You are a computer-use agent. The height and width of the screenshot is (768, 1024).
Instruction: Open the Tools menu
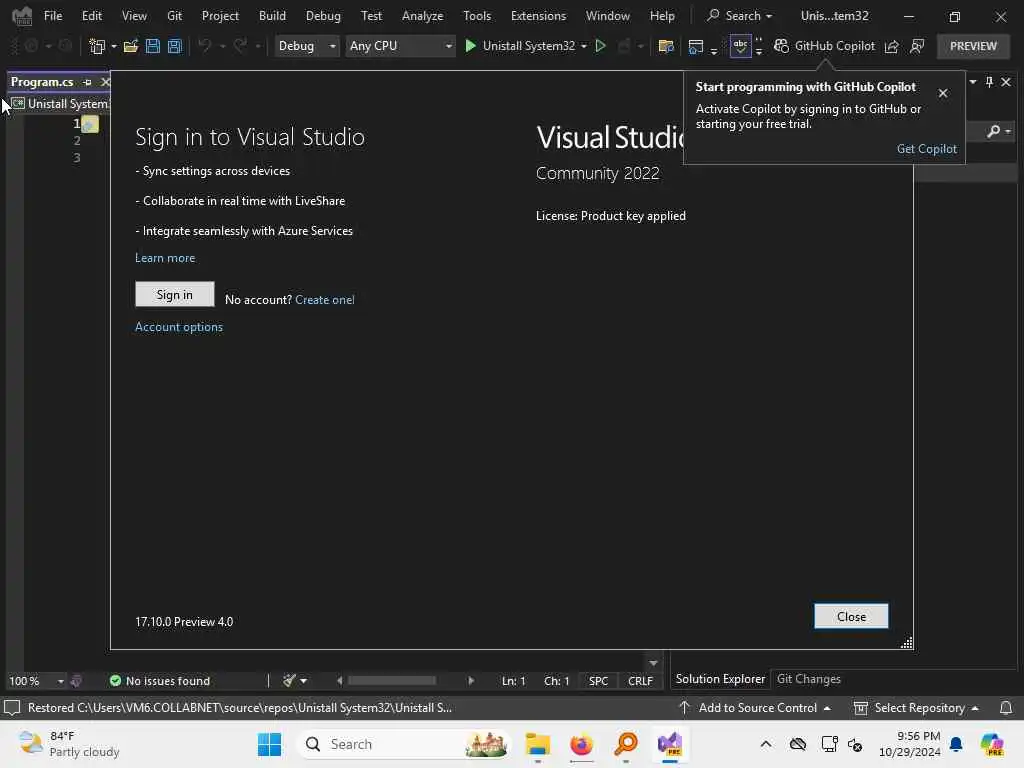point(477,16)
